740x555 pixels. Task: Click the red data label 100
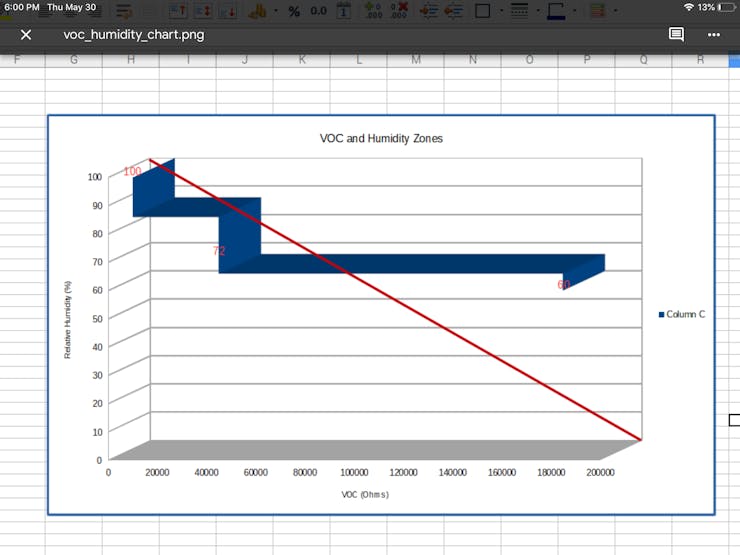(x=132, y=171)
